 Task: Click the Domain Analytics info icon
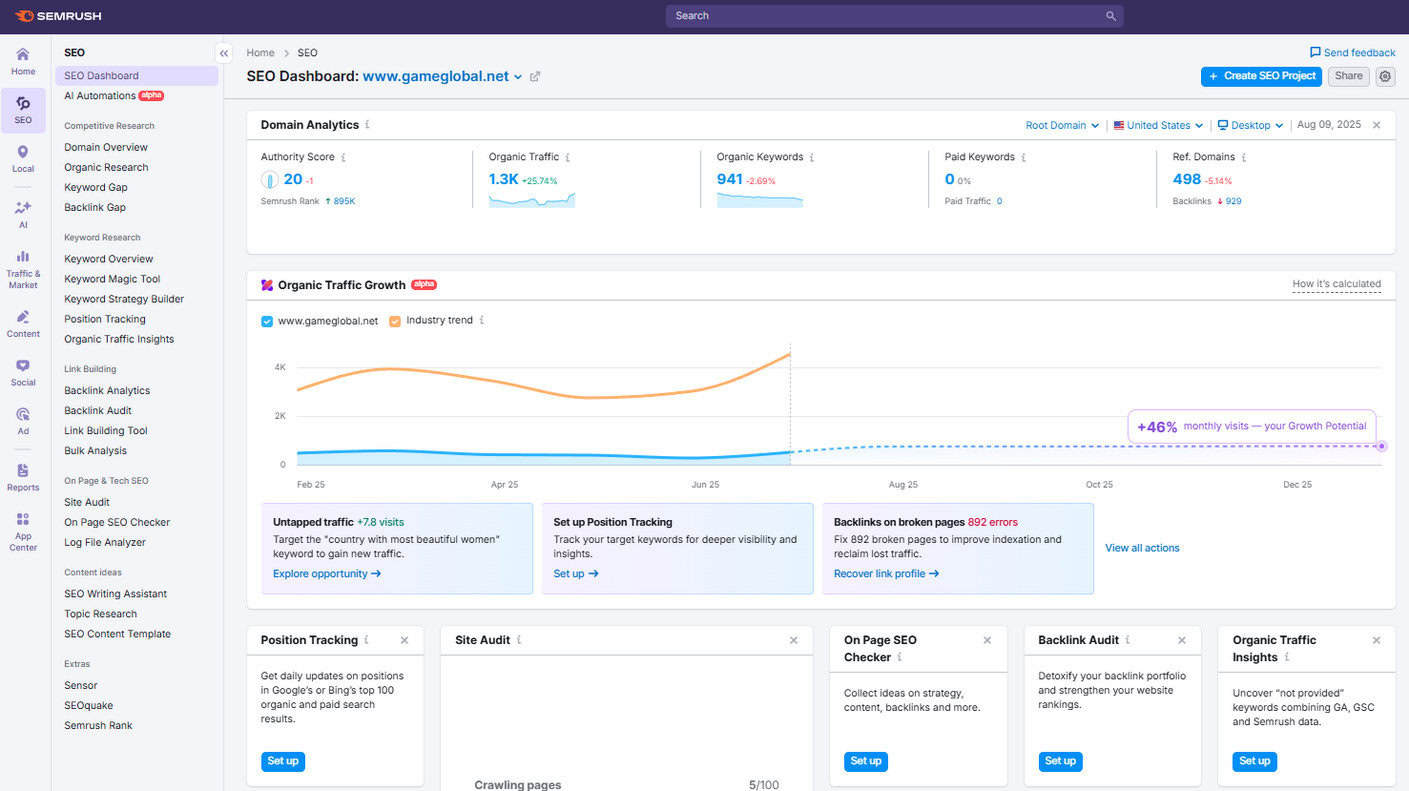tap(367, 125)
